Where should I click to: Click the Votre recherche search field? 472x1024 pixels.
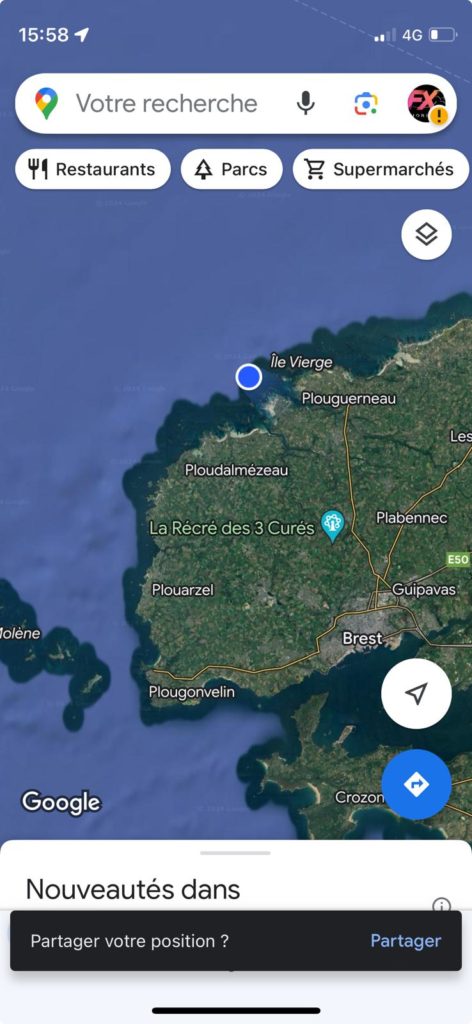click(x=166, y=103)
